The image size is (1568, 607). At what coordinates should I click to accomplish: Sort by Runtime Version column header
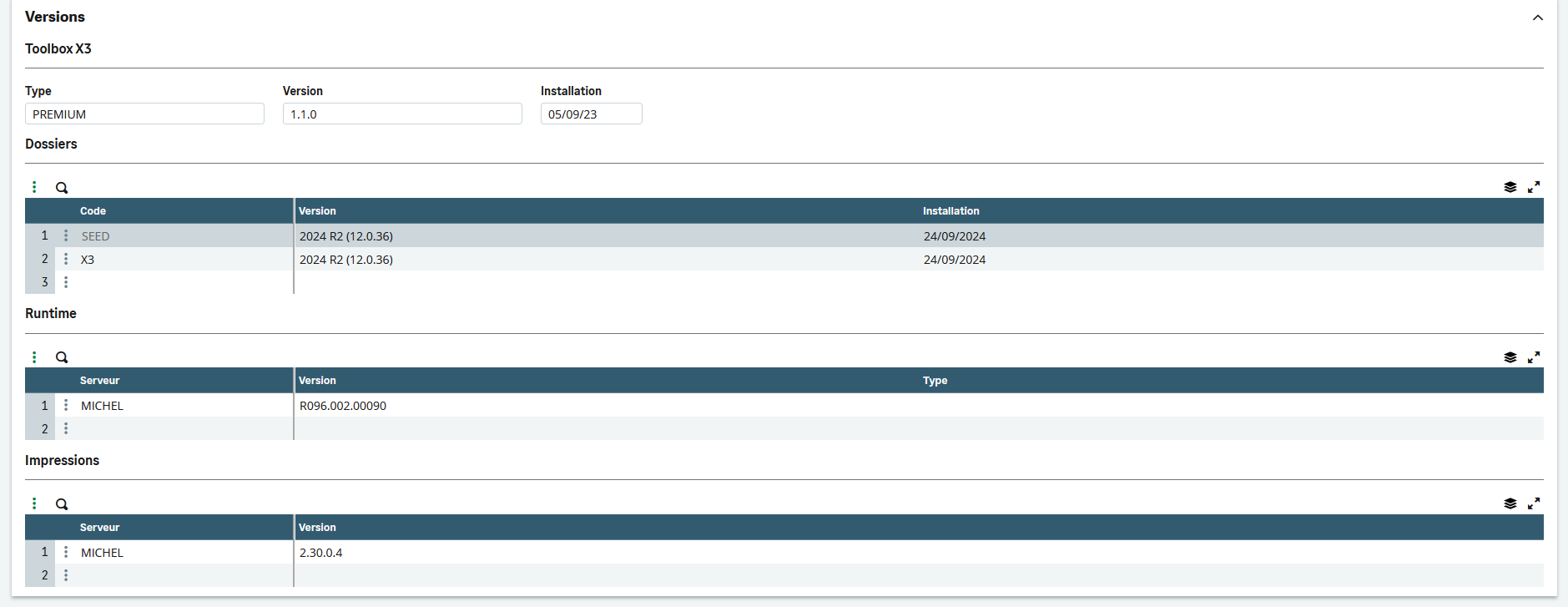coord(317,381)
